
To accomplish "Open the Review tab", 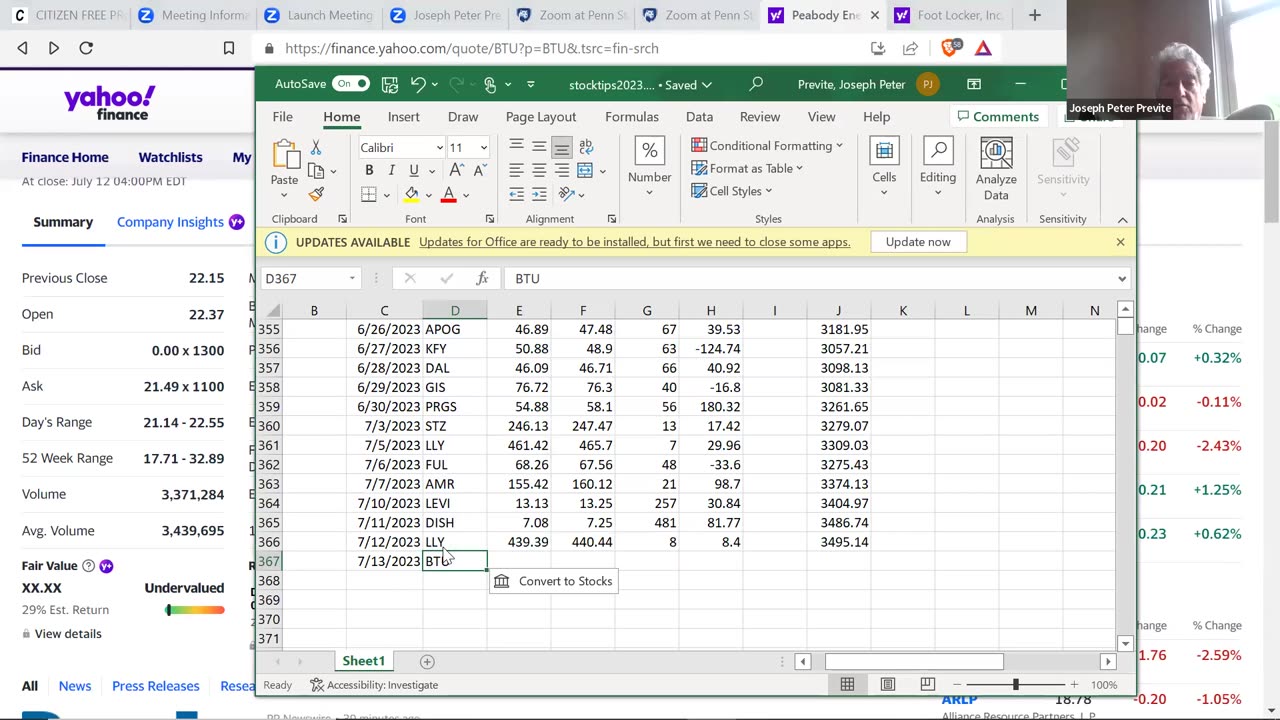I will coord(760,117).
